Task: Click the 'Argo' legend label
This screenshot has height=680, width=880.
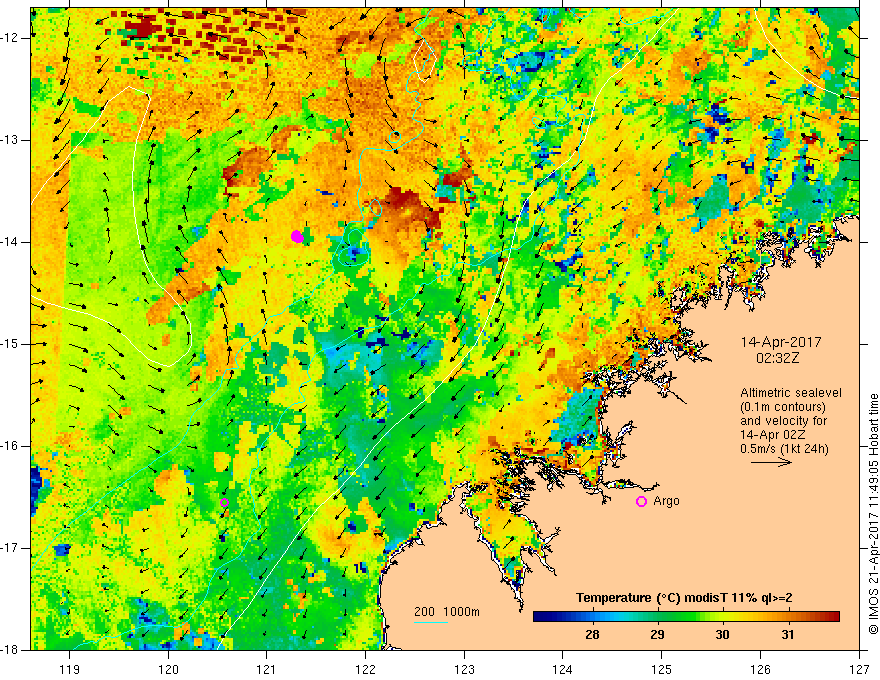Action: pyautogui.click(x=666, y=501)
